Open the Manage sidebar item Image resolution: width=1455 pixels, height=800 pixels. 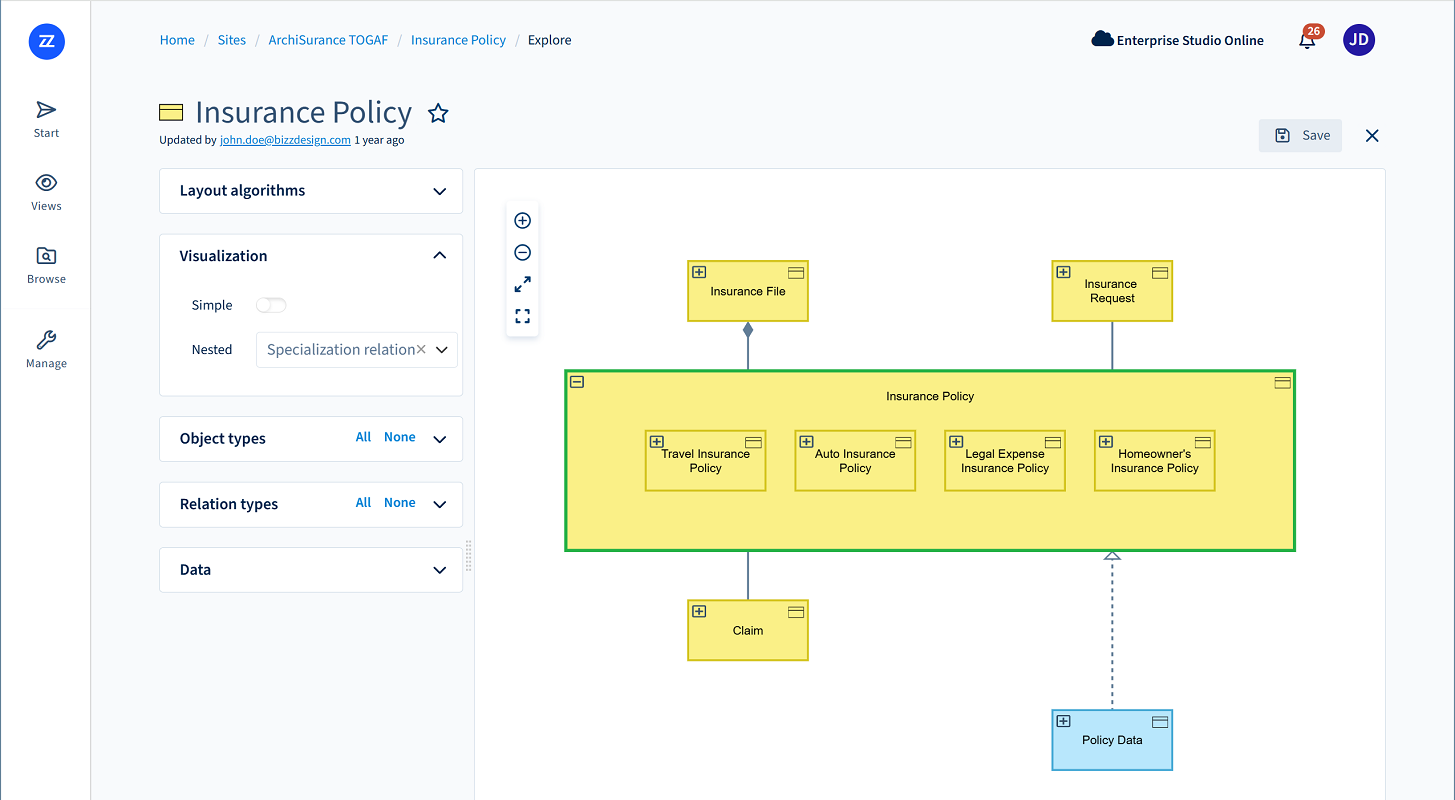click(46, 349)
